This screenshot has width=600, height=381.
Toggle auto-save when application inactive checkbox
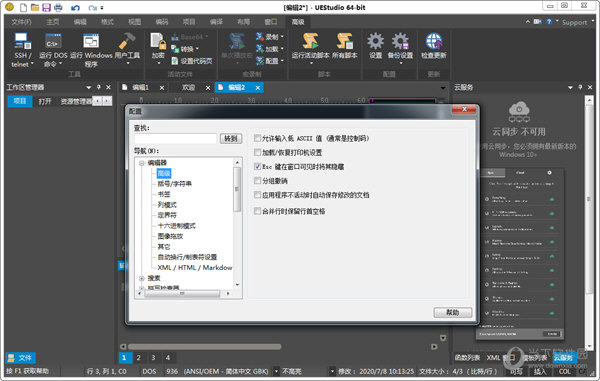point(258,195)
